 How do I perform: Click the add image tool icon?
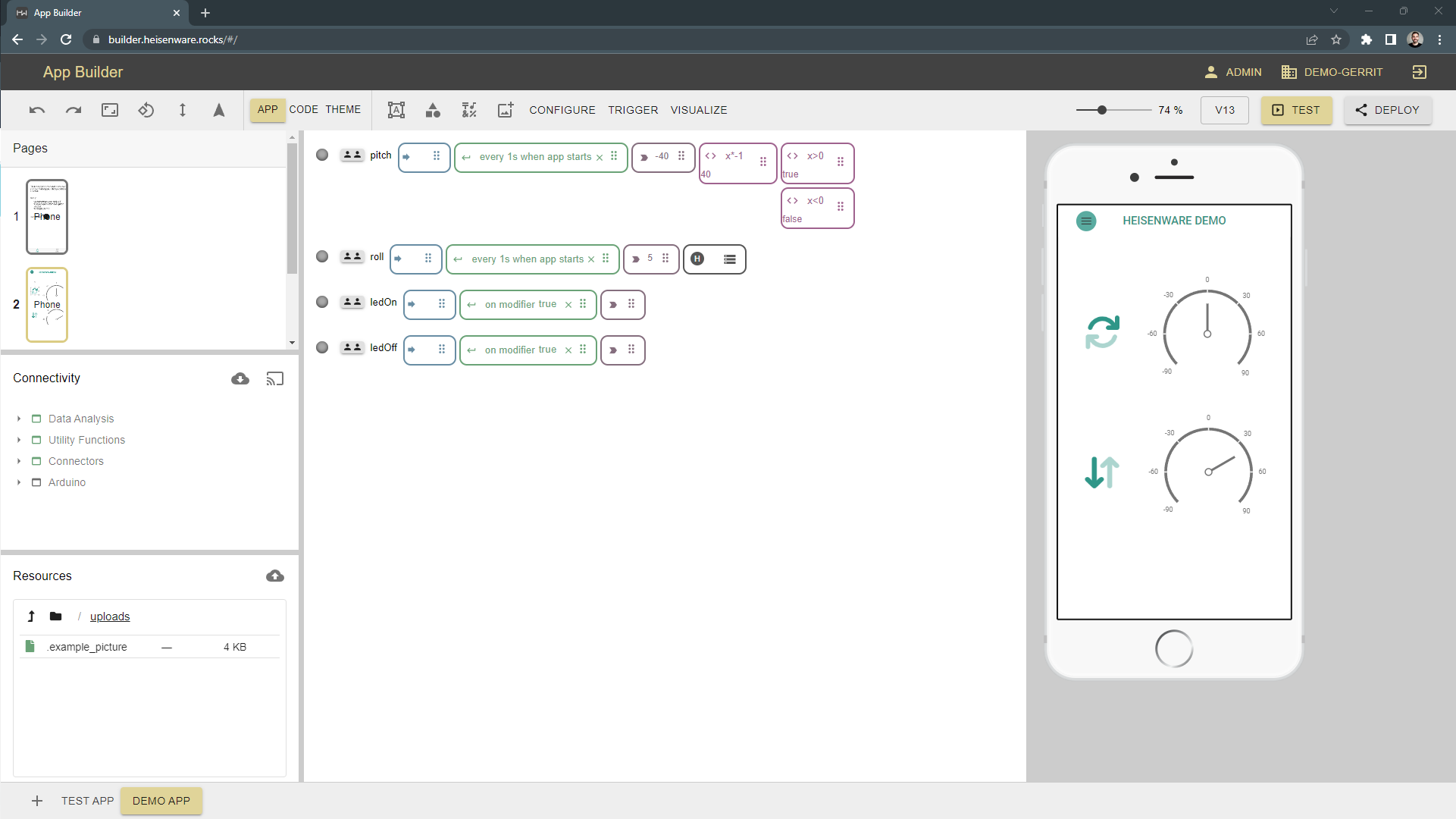(506, 110)
